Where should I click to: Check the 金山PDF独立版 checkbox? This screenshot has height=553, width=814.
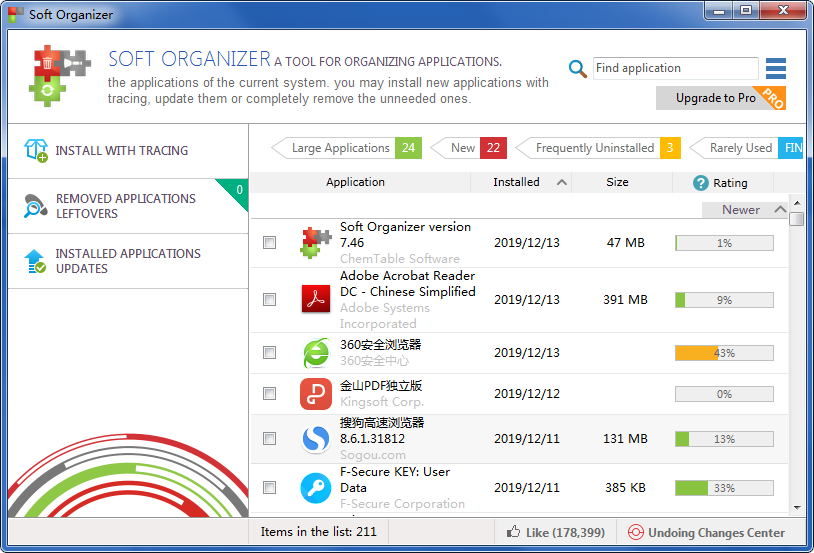(x=269, y=394)
